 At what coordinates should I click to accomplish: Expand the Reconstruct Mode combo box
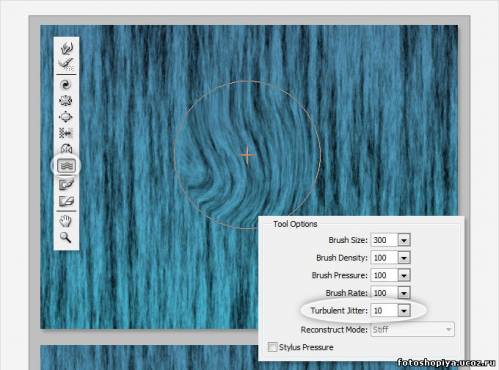pos(412,330)
